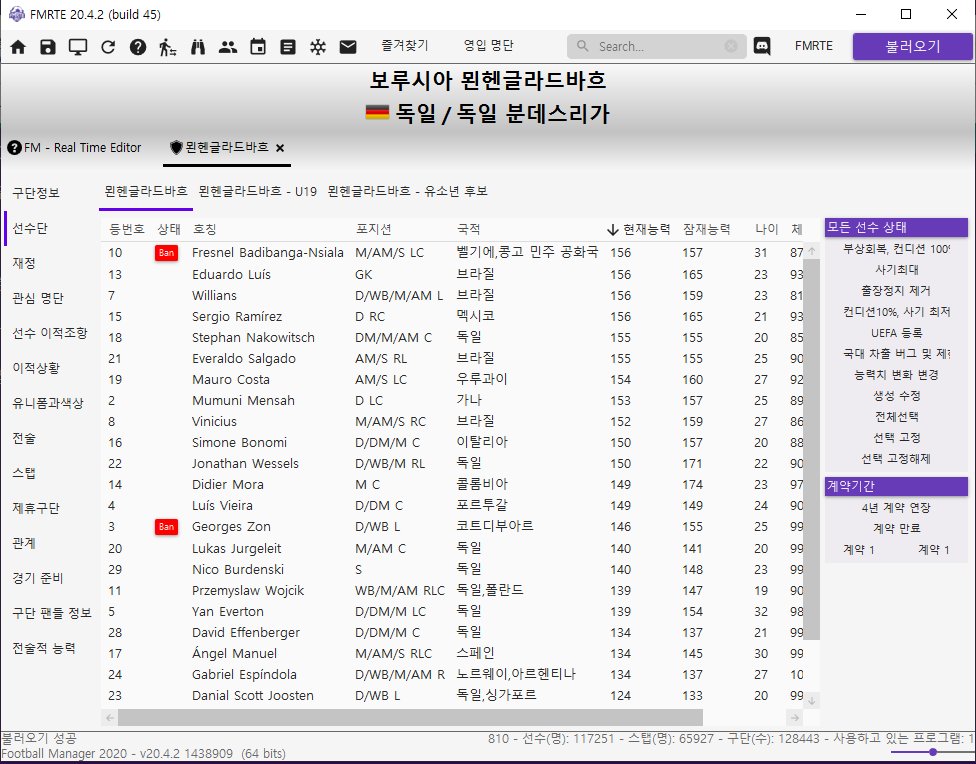Click the binoculars scout icon

click(198, 47)
